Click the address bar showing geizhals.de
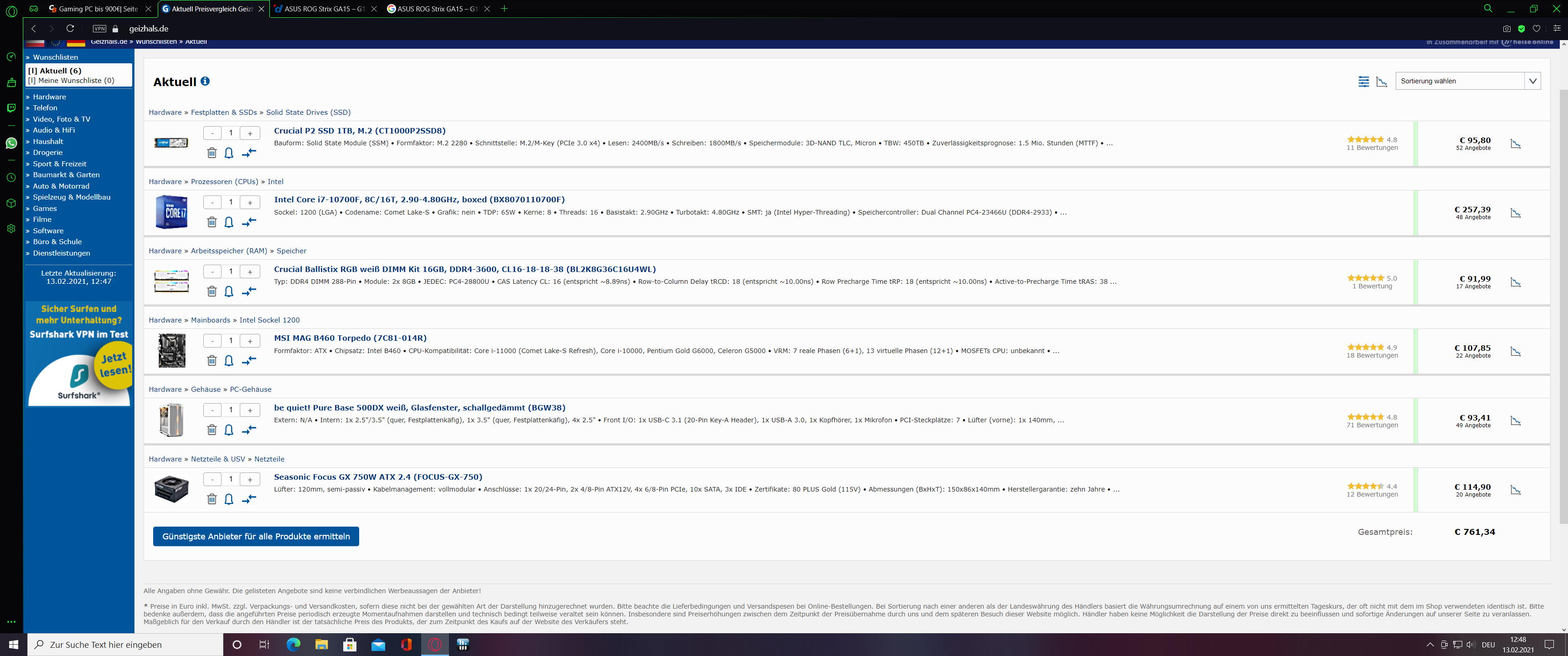Image resolution: width=1568 pixels, height=656 pixels. [149, 29]
